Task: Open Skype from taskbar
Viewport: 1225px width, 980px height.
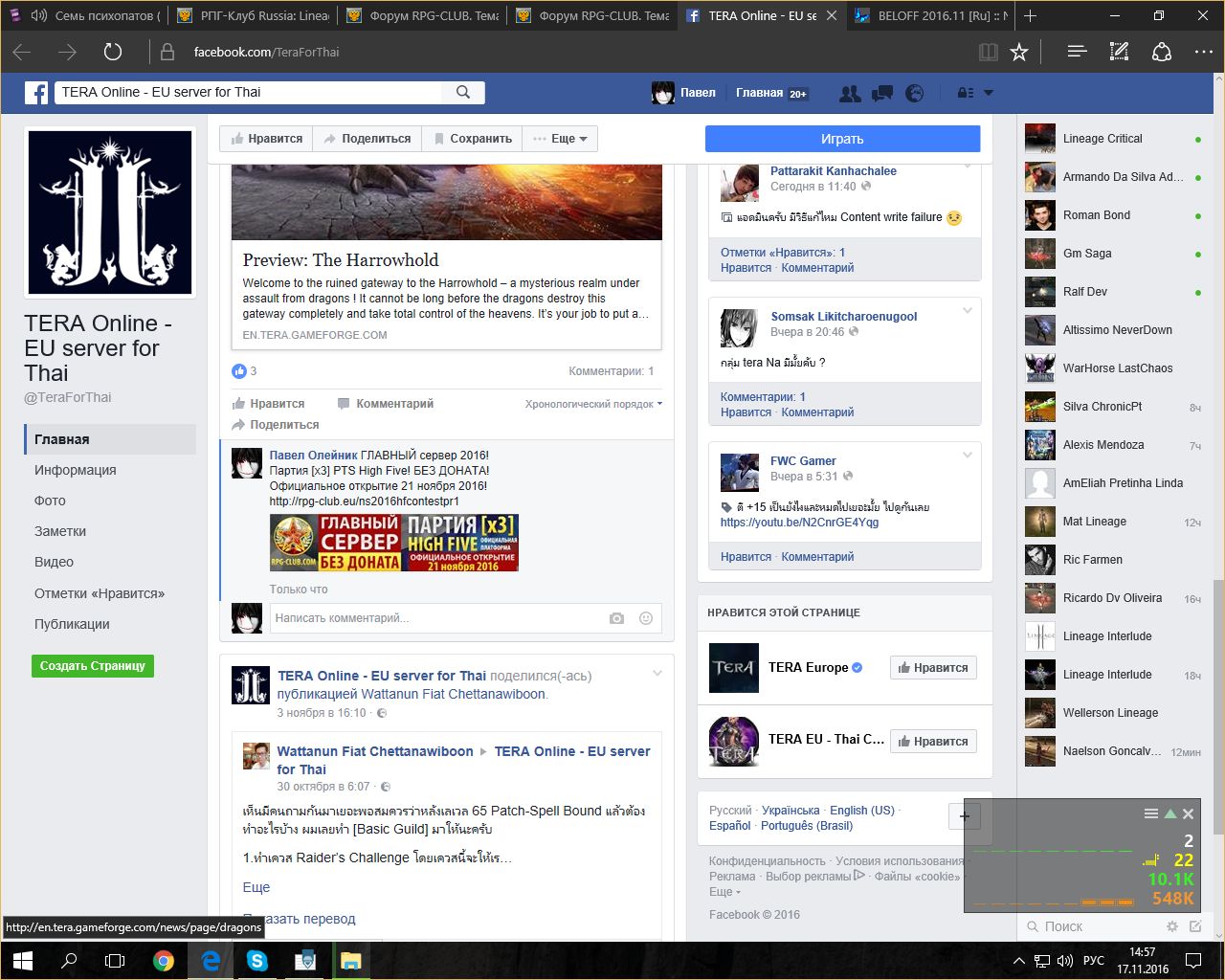Action: (256, 960)
